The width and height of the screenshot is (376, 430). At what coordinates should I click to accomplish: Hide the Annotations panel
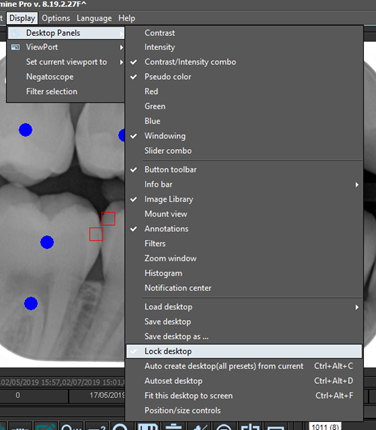244,229
